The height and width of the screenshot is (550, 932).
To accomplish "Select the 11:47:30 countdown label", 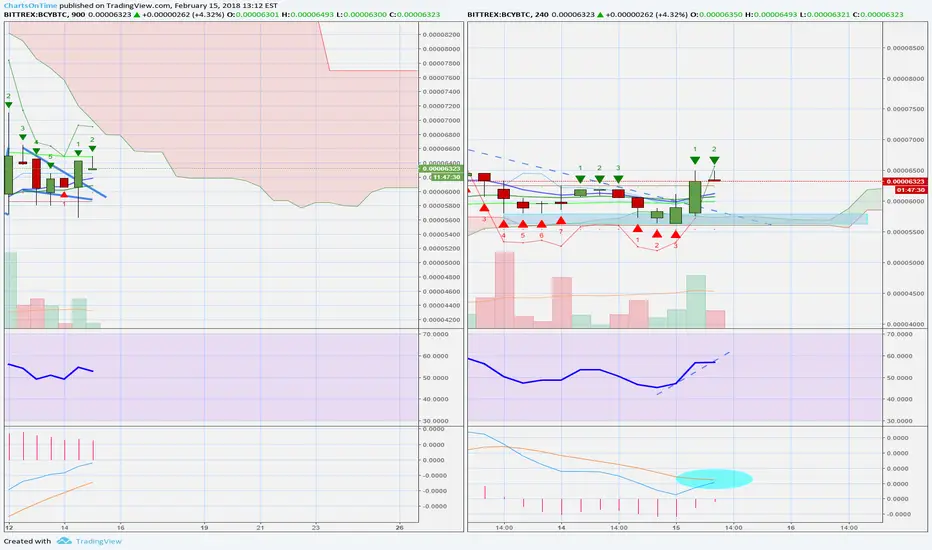I will (446, 177).
